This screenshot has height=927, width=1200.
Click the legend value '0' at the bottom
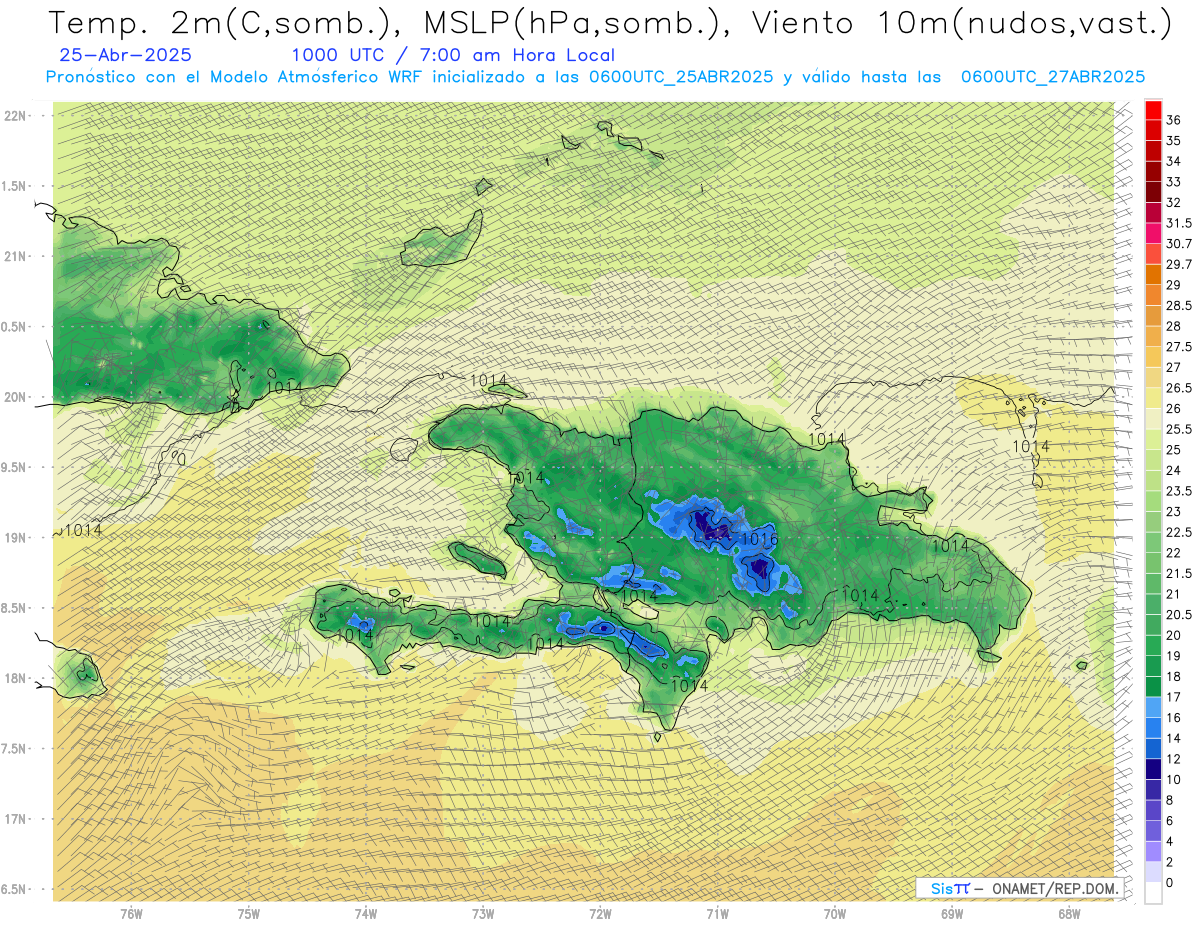[1170, 883]
